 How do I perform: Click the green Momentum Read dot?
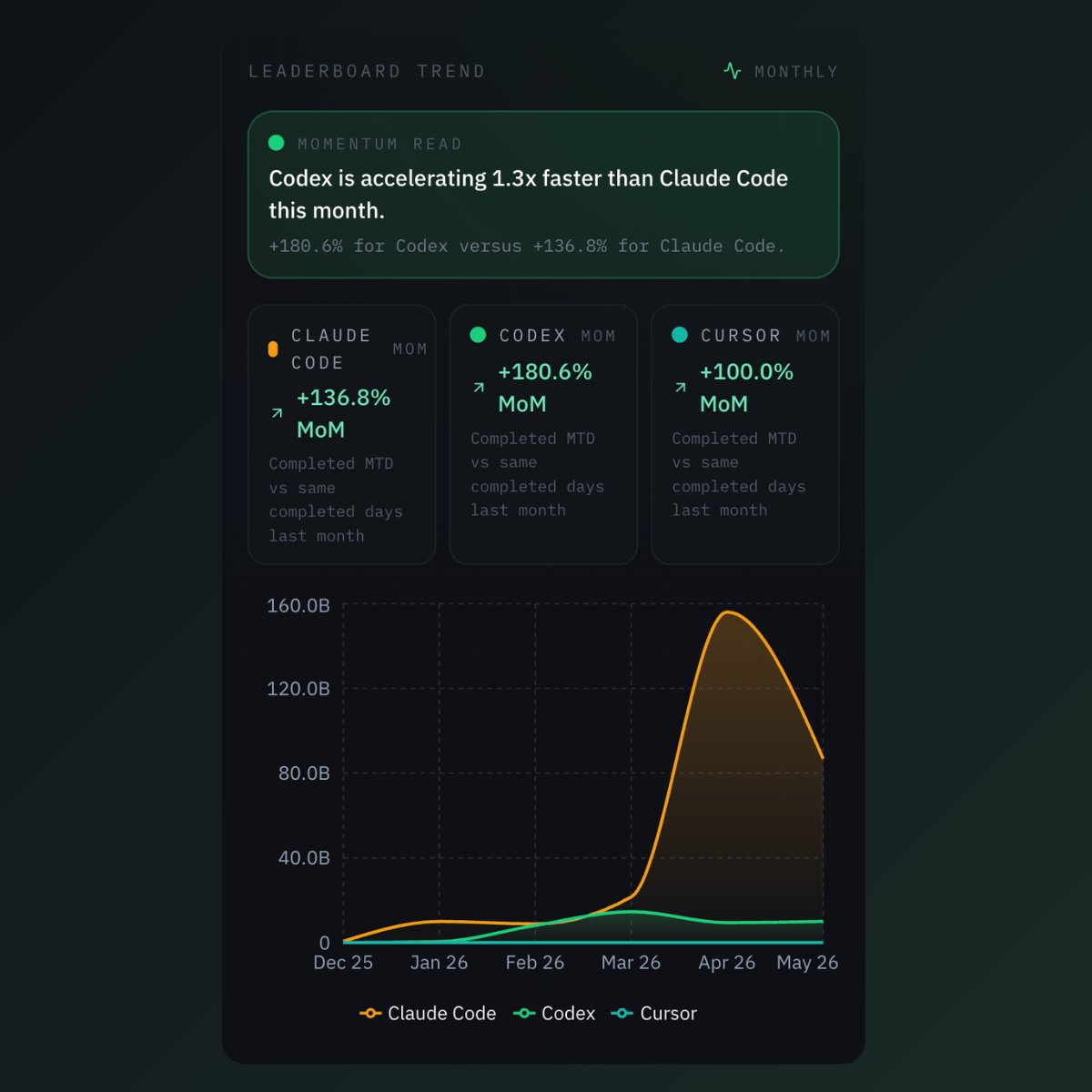(277, 143)
